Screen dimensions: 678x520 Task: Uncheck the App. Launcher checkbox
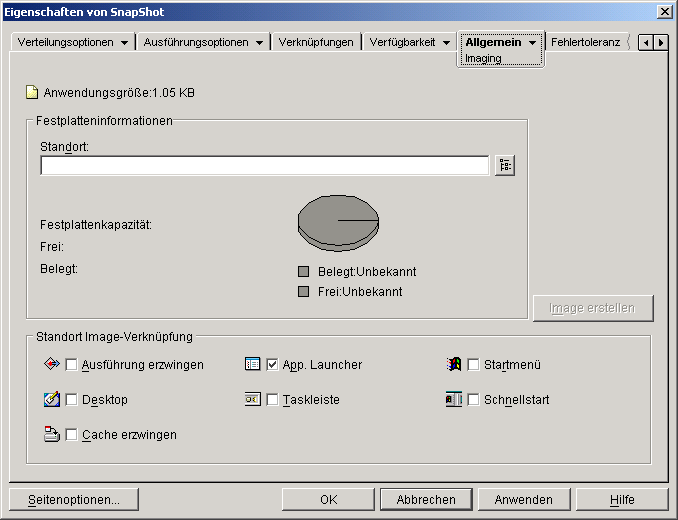[x=272, y=364]
